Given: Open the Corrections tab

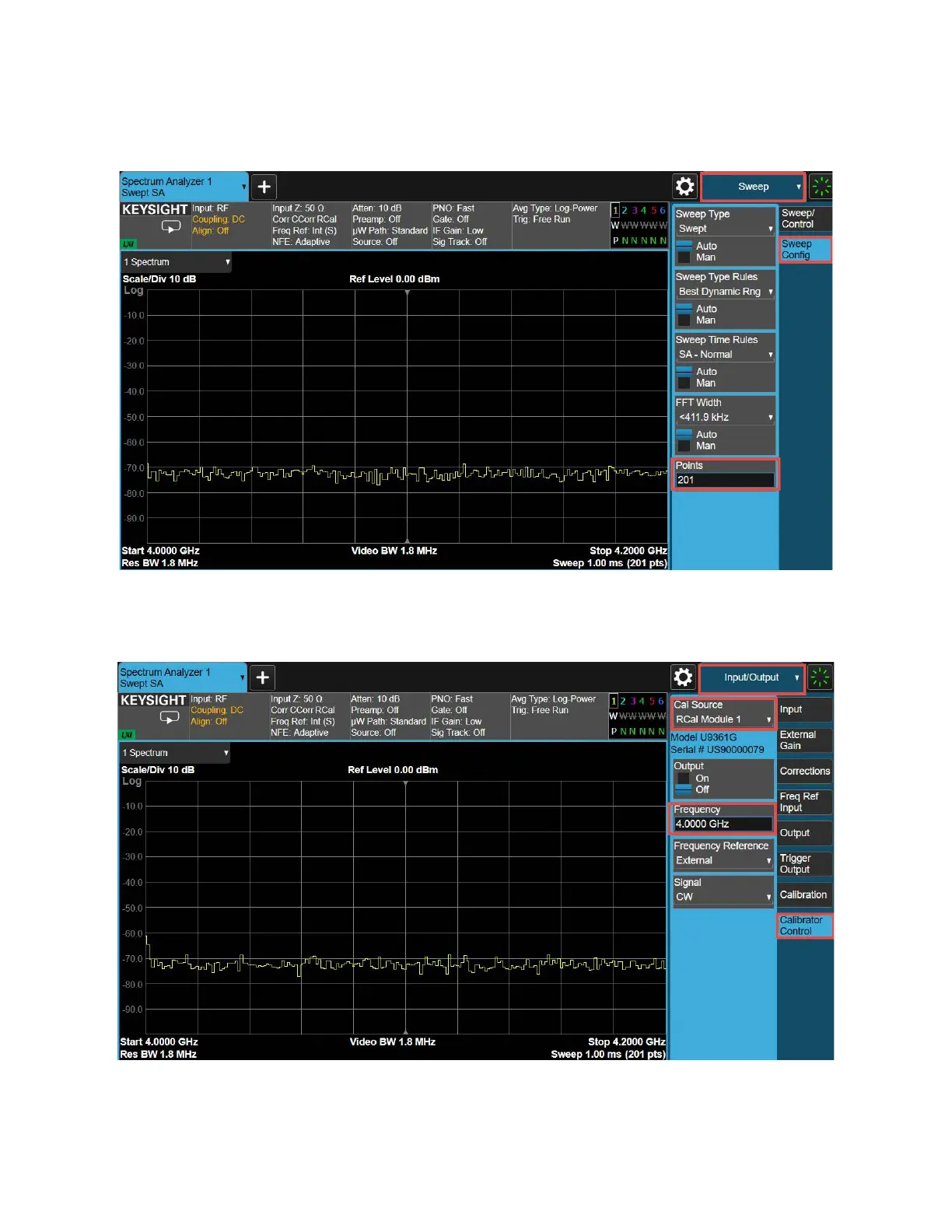Looking at the screenshot, I should (804, 772).
